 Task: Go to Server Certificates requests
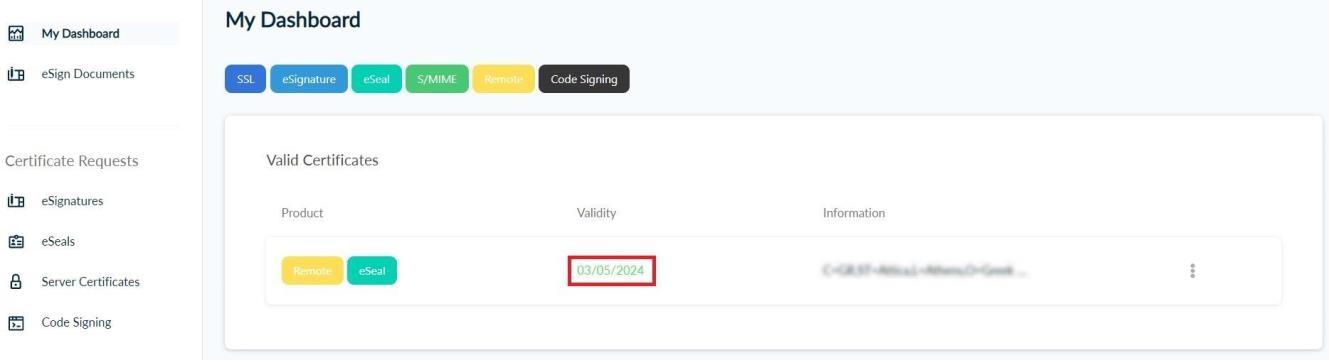[92, 282]
